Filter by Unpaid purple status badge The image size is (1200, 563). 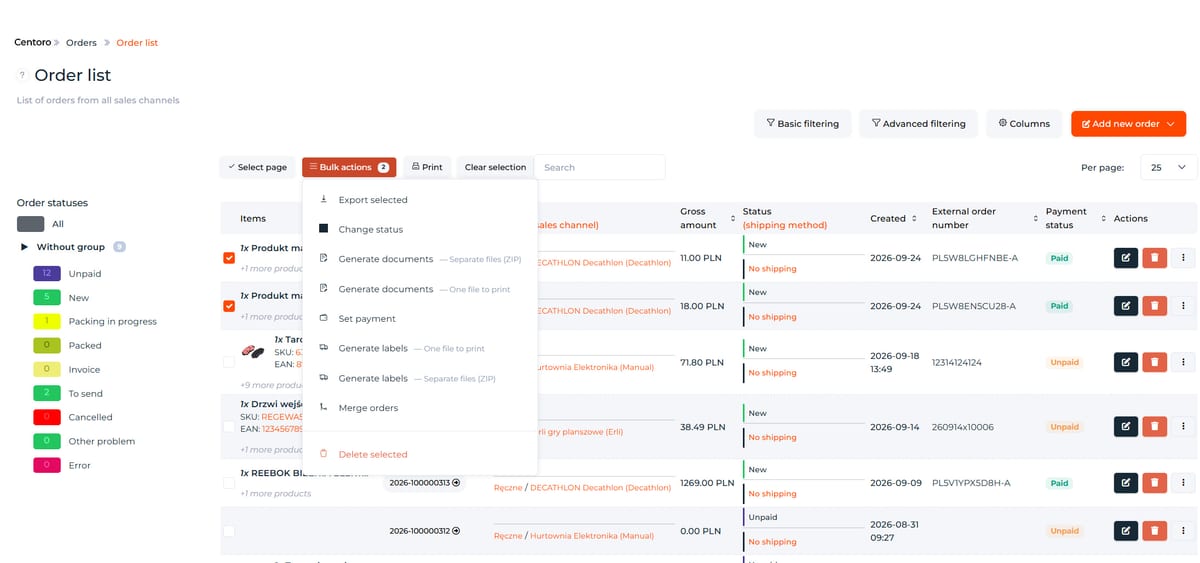click(47, 273)
